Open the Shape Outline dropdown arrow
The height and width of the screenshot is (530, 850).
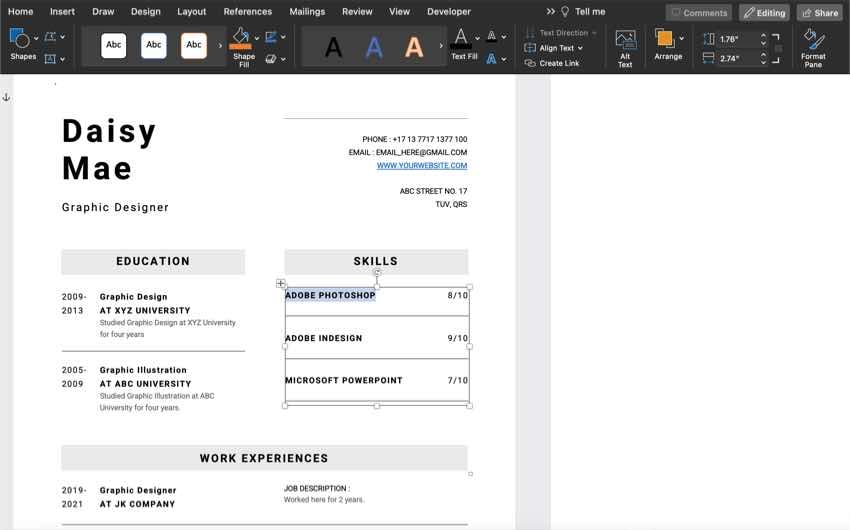[284, 37]
